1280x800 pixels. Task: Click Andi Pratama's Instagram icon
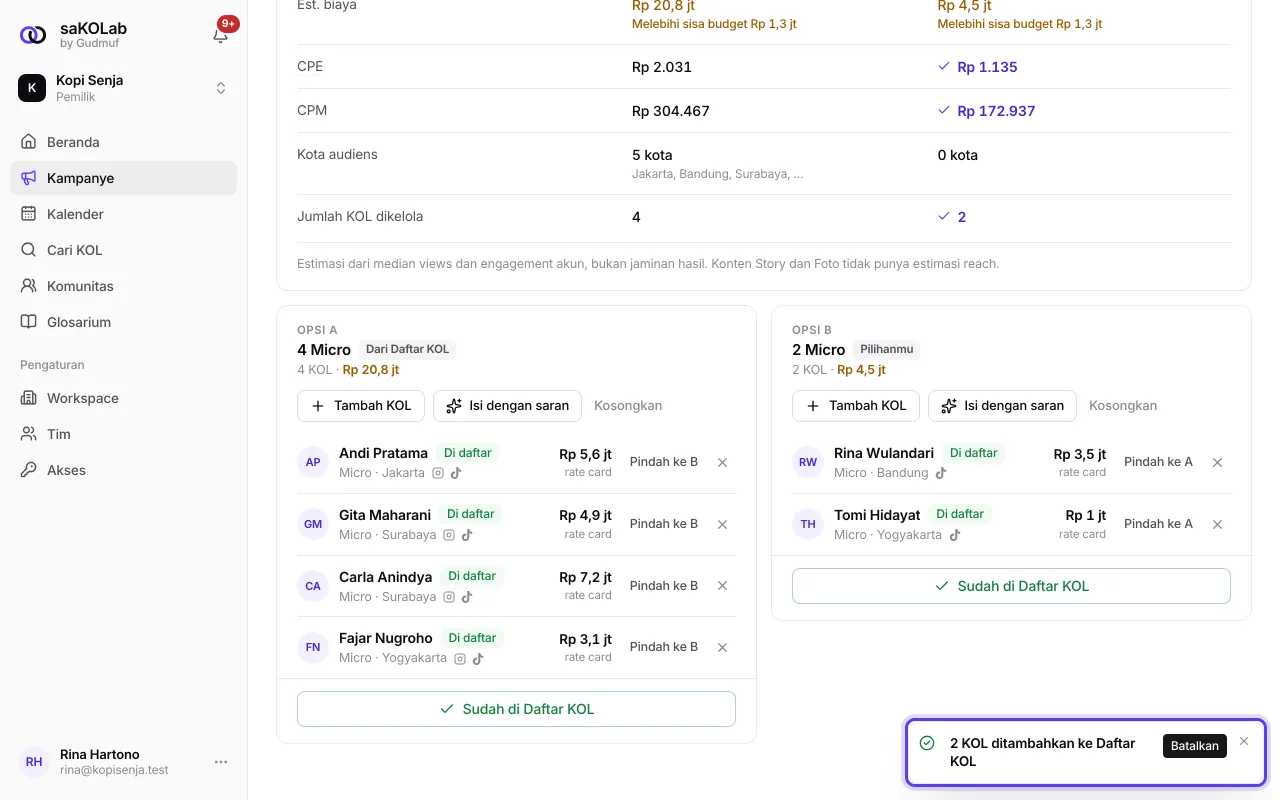click(438, 473)
